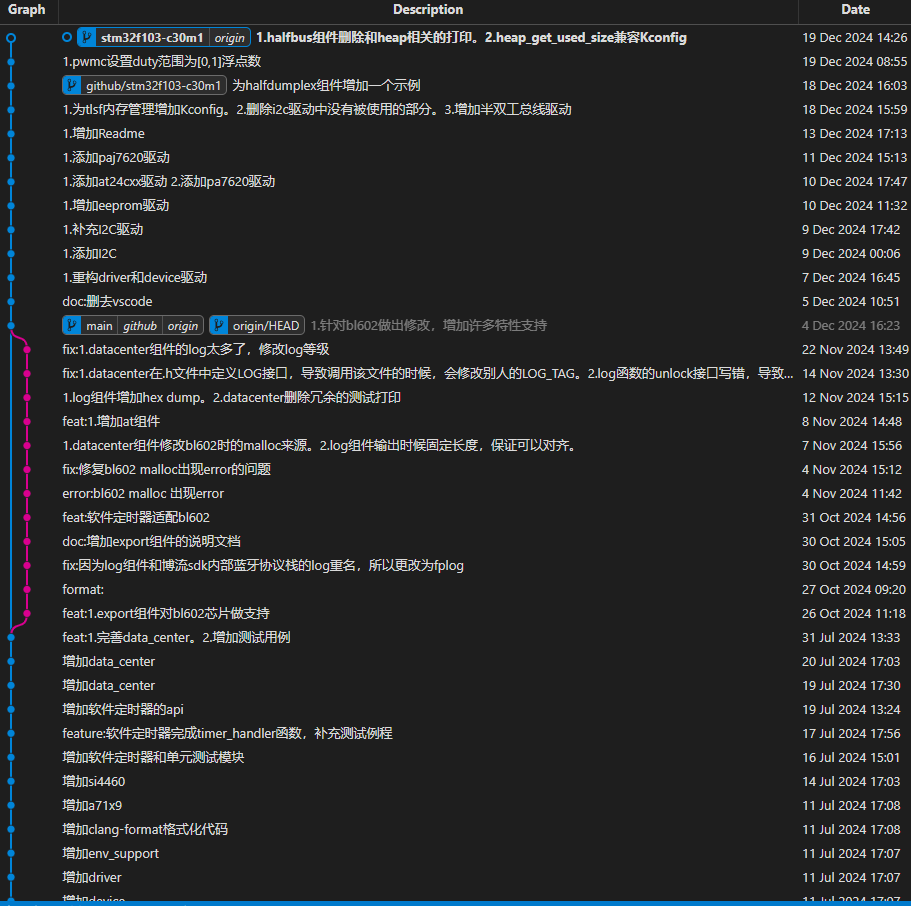Click branch icon on github/stm32f103-c30m1 label
The width and height of the screenshot is (911, 906).
71,85
